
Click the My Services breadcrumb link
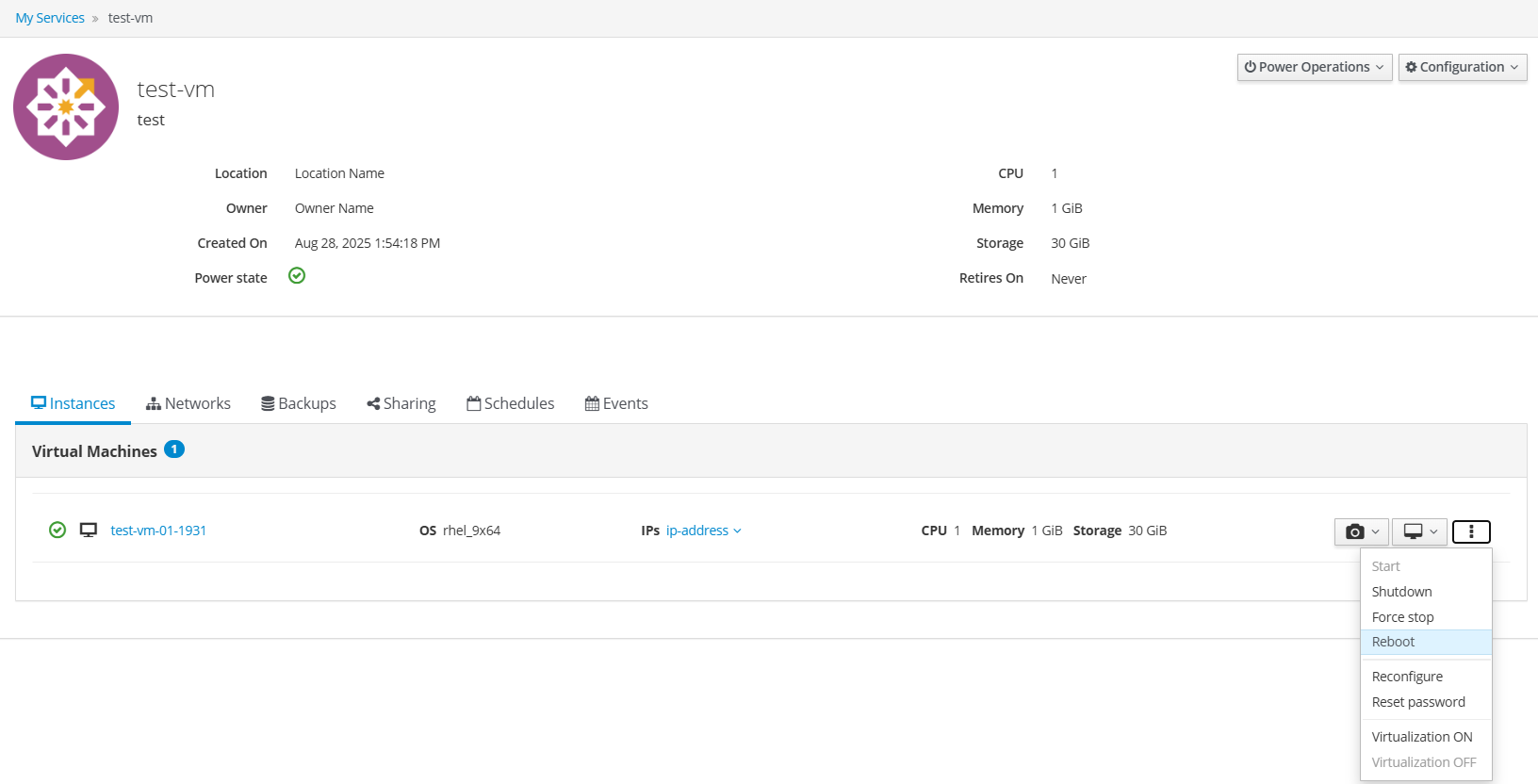(50, 18)
